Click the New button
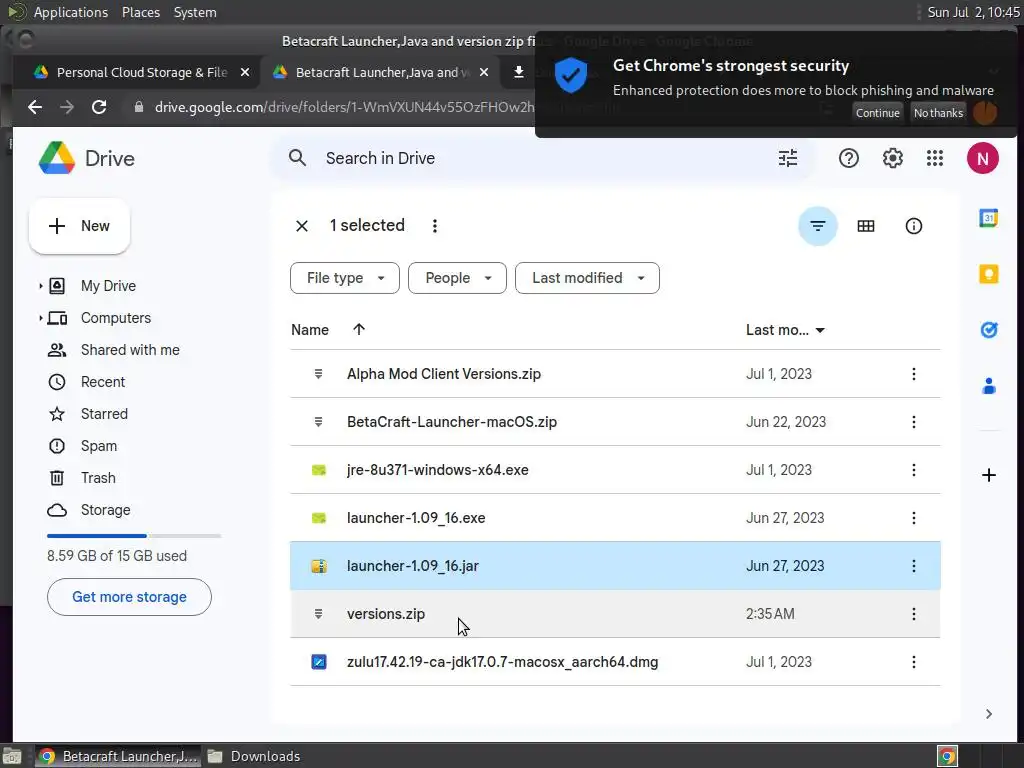This screenshot has width=1024, height=768. (80, 226)
